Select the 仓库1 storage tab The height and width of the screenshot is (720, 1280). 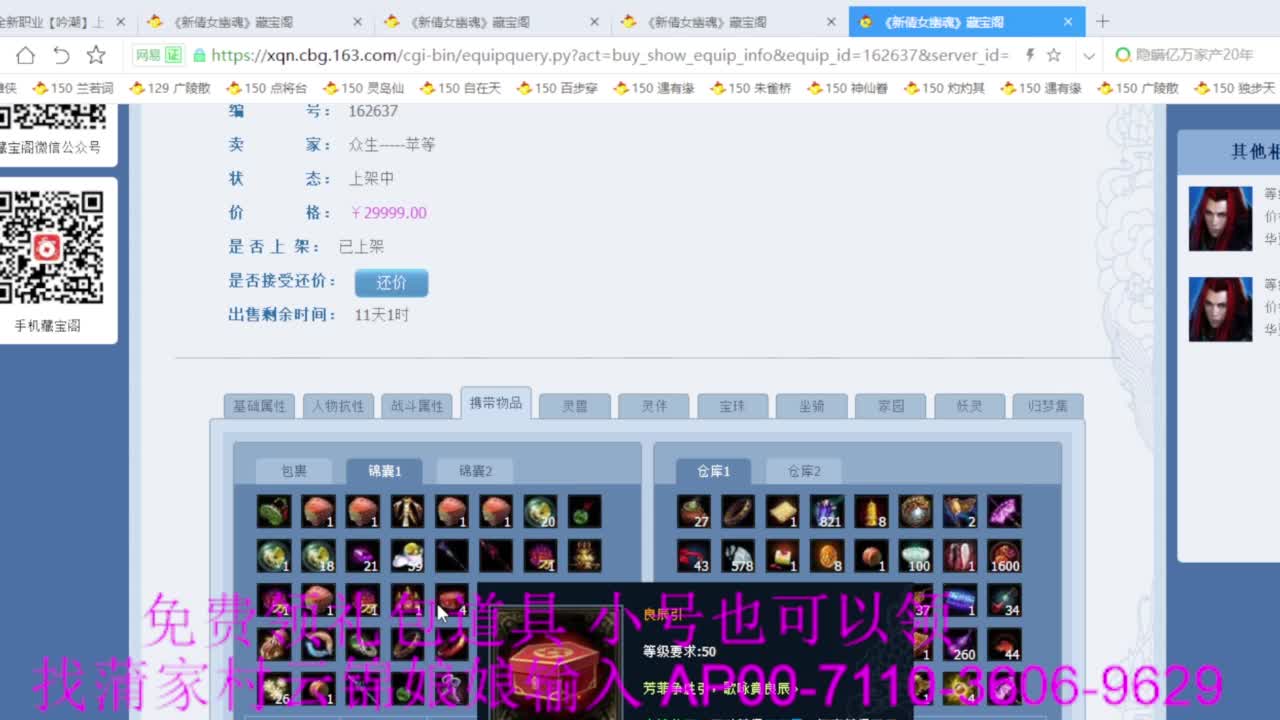click(714, 471)
